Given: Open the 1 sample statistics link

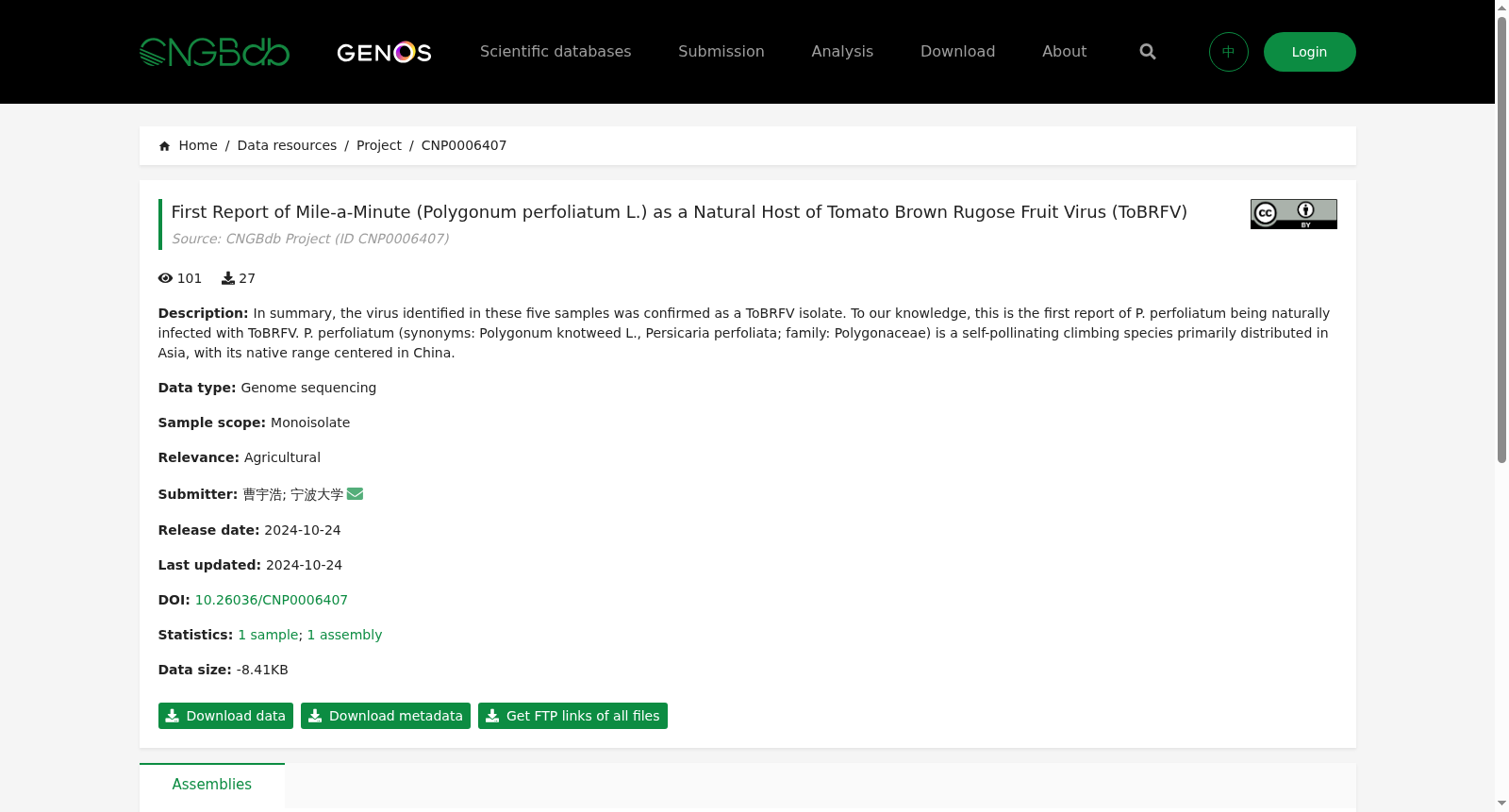Looking at the screenshot, I should pos(269,635).
